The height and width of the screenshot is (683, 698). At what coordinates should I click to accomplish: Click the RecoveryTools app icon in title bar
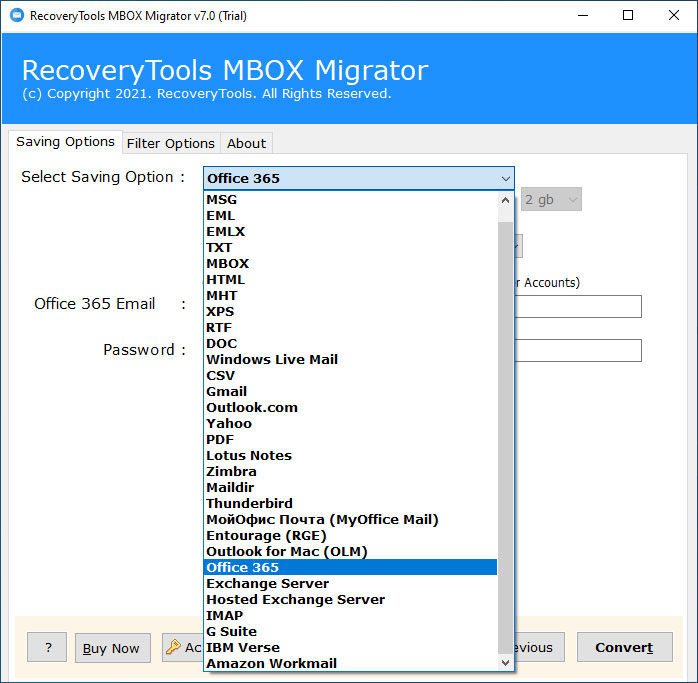[17, 16]
